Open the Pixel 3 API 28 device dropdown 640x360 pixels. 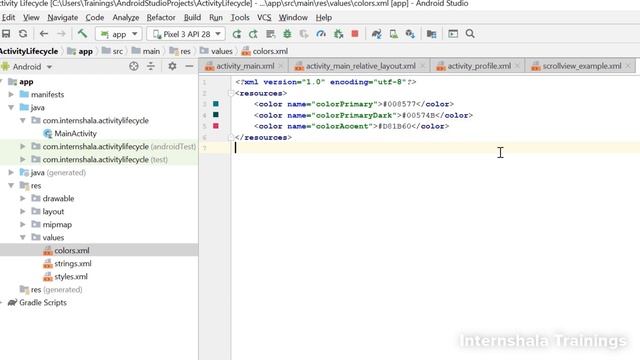186,34
